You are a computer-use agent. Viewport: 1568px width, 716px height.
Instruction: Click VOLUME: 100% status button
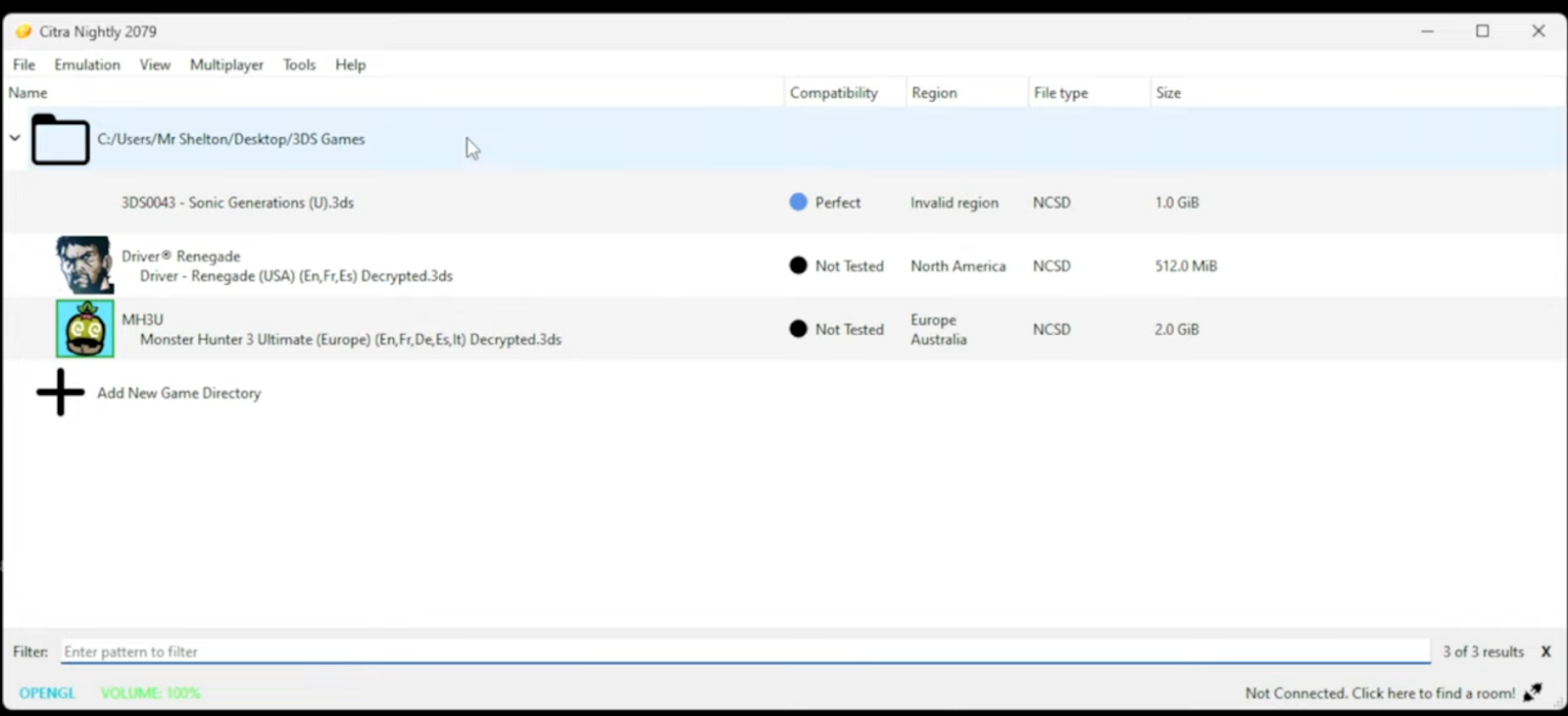tap(150, 692)
